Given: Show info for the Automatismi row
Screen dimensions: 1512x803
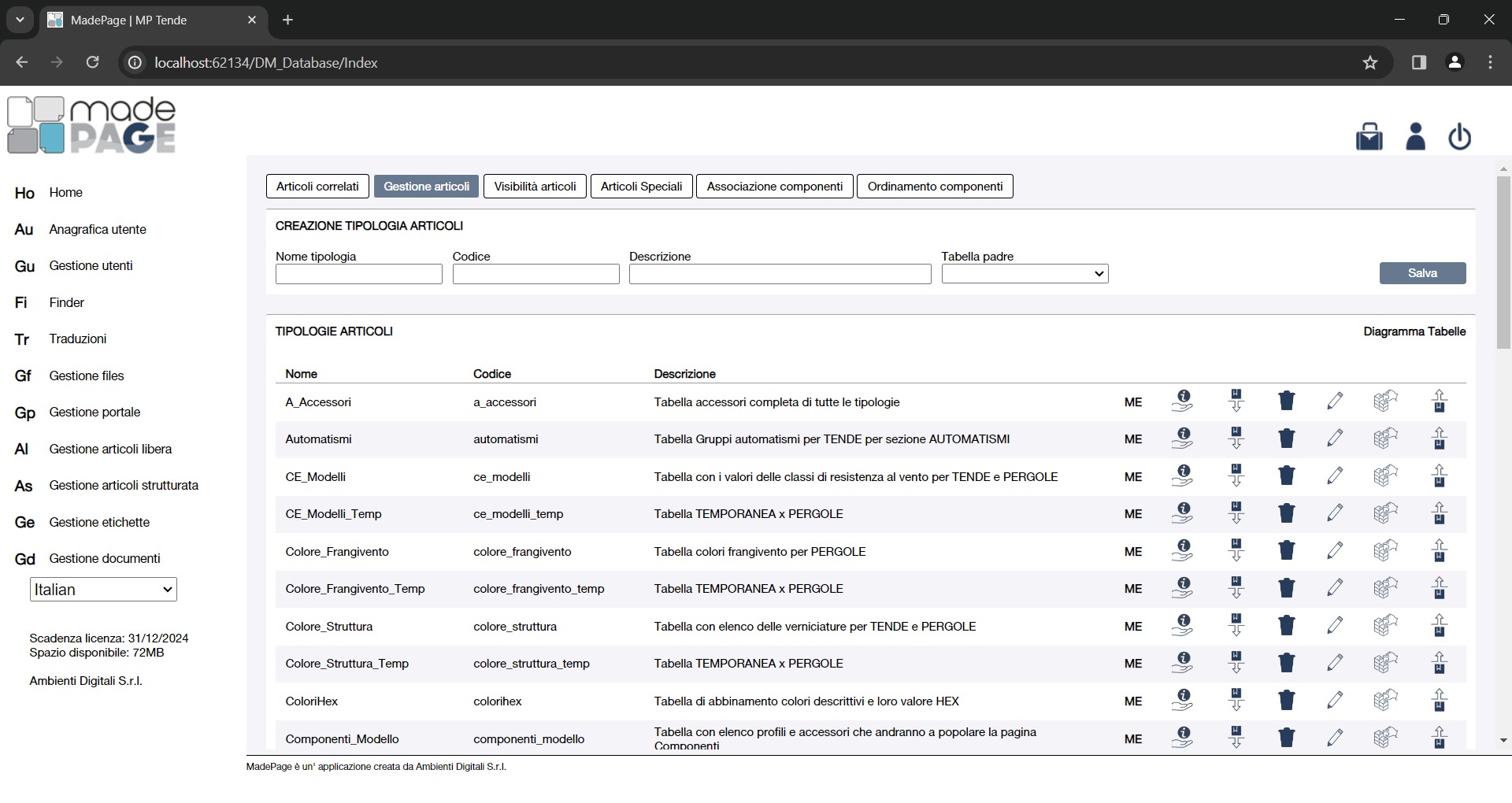Looking at the screenshot, I should coord(1182,439).
